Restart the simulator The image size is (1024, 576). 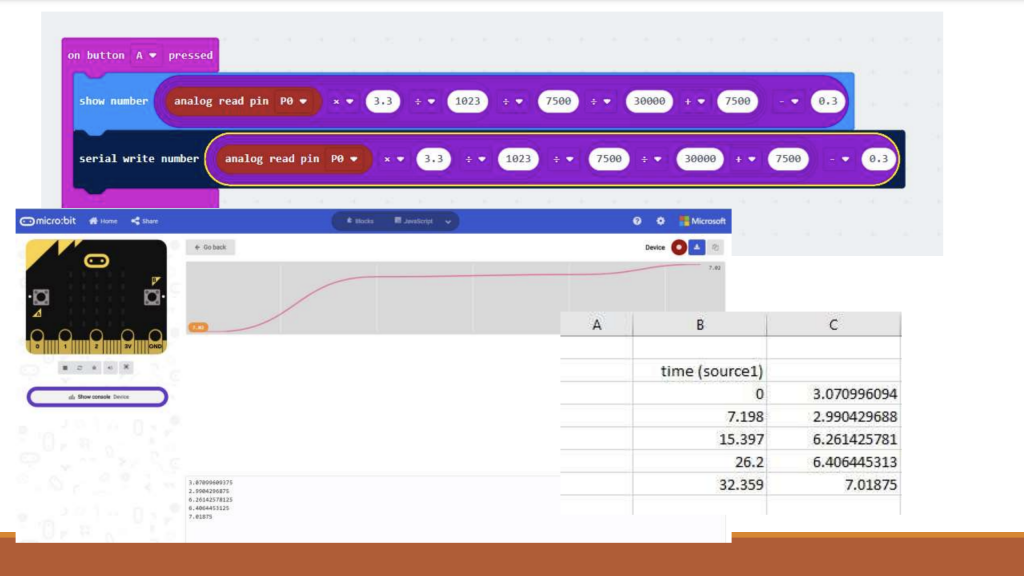(x=80, y=368)
